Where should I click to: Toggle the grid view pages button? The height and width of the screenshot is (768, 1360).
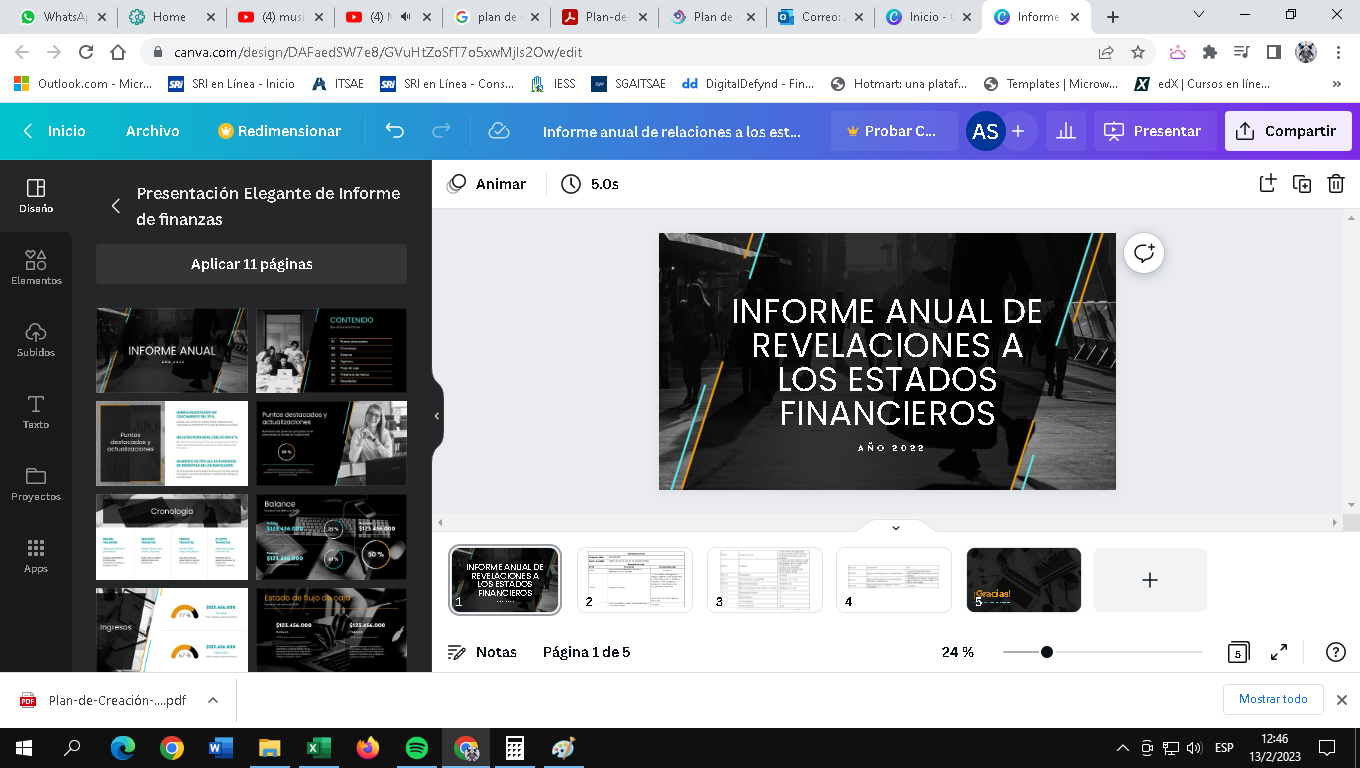1238,652
